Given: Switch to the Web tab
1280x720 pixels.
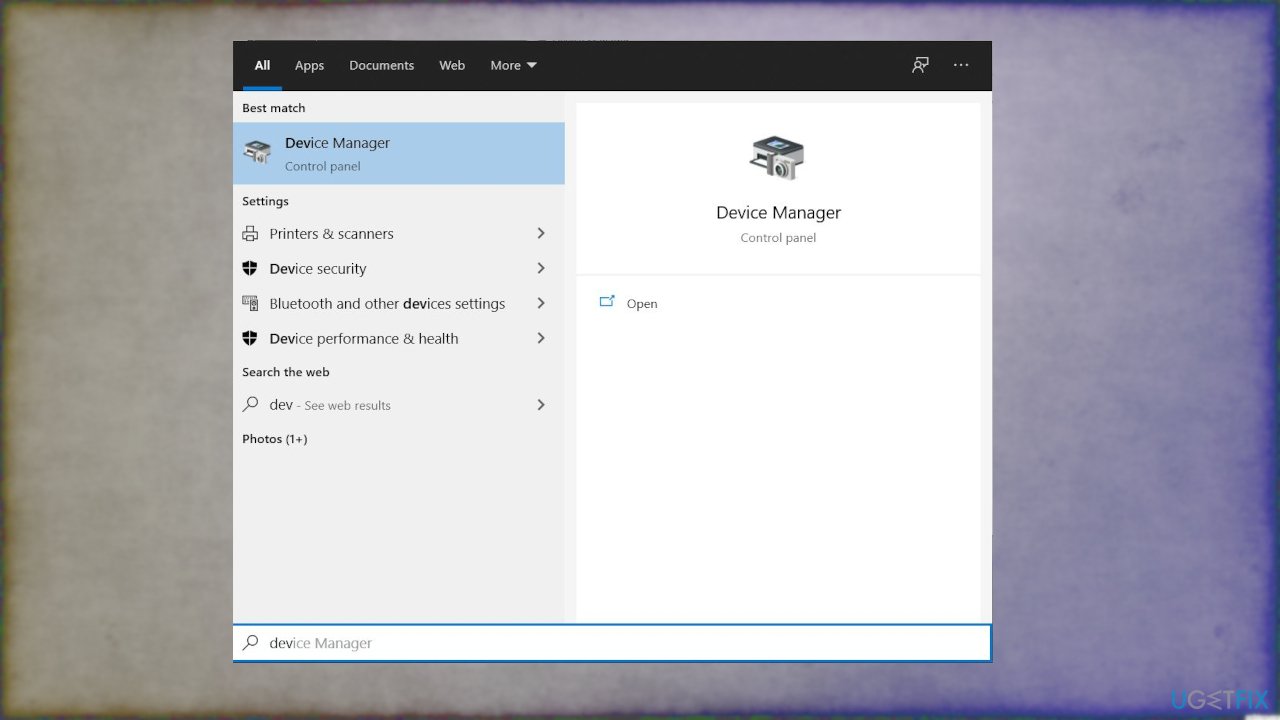Looking at the screenshot, I should tap(452, 65).
